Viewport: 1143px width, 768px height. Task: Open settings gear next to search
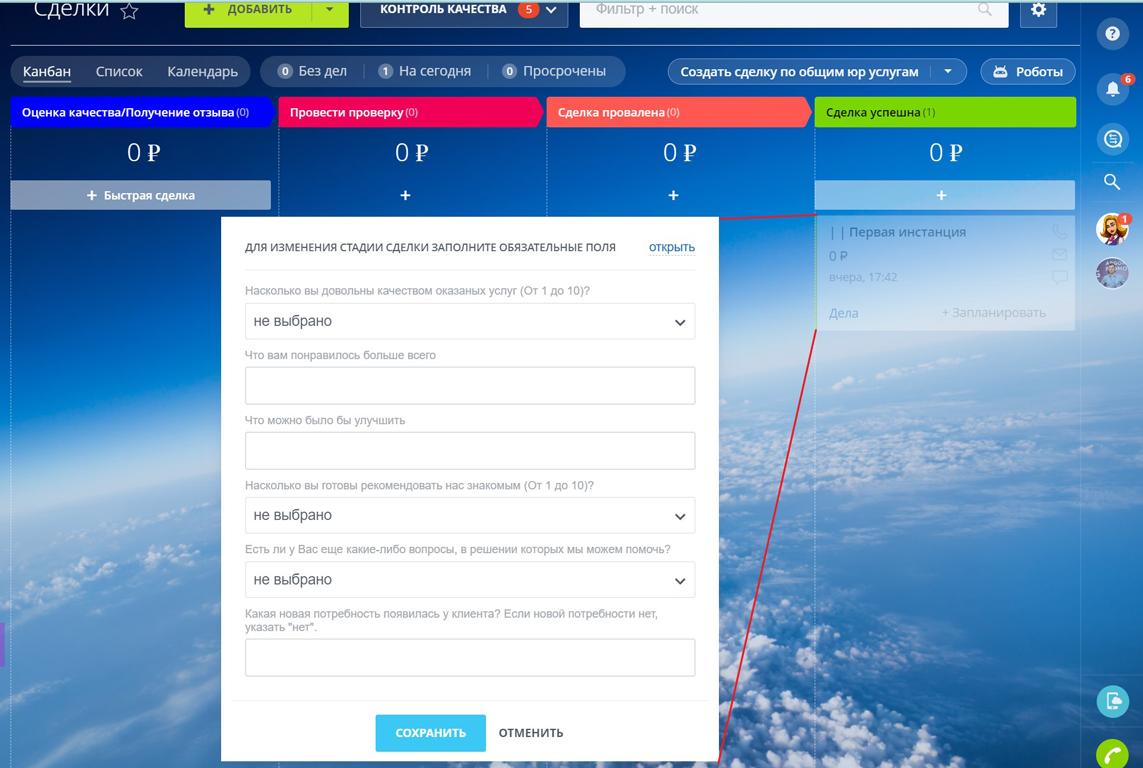tap(1038, 10)
